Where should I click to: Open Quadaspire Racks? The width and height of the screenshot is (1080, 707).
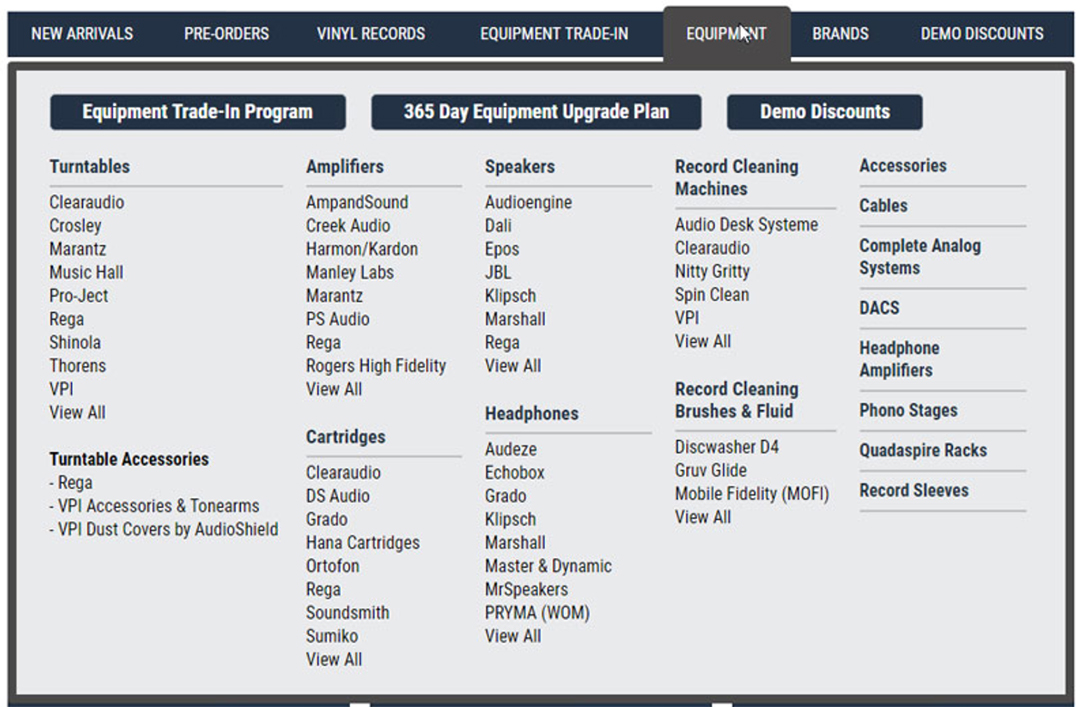coord(923,451)
